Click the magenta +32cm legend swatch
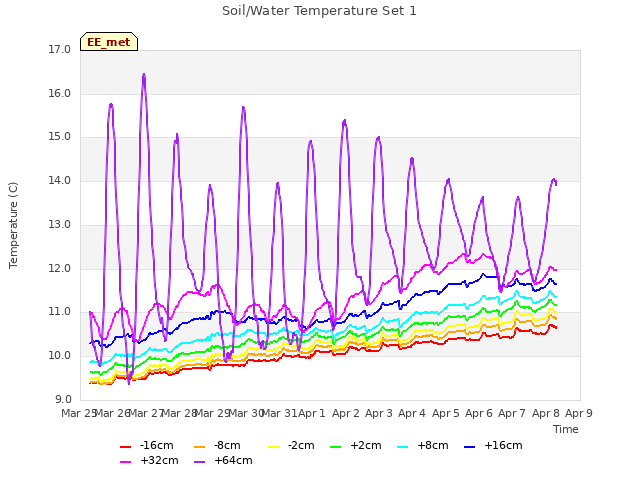The width and height of the screenshot is (640, 480). pyautogui.click(x=125, y=462)
